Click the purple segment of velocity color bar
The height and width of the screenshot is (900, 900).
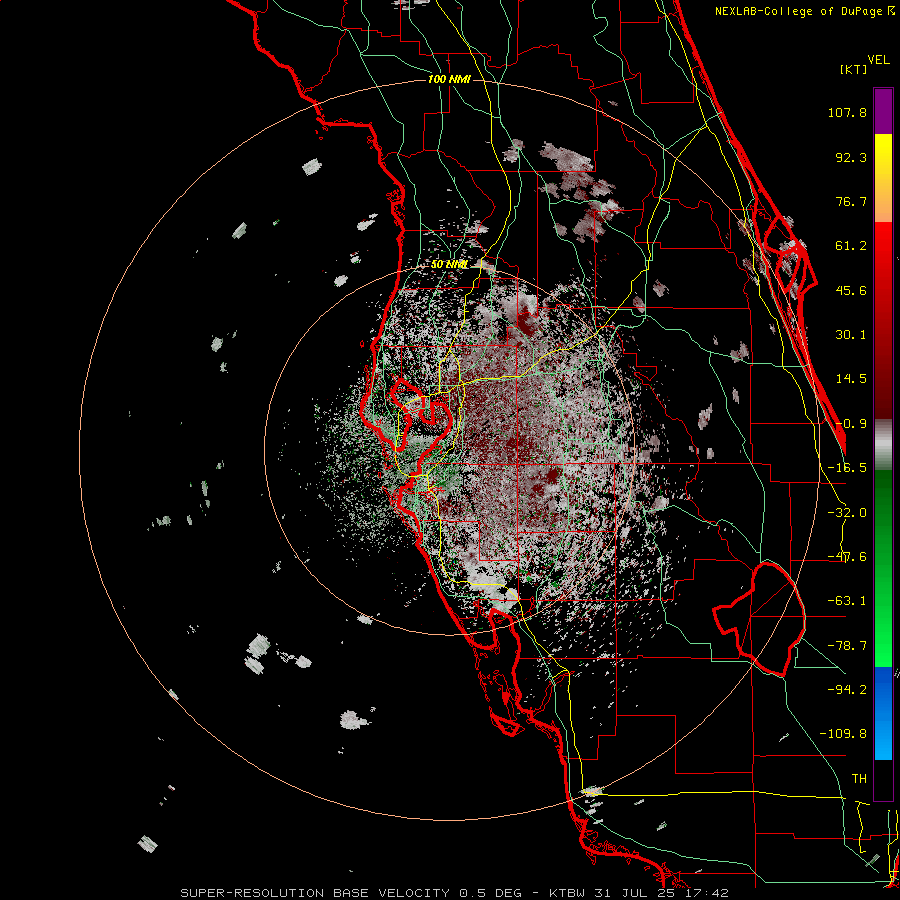pos(883,111)
